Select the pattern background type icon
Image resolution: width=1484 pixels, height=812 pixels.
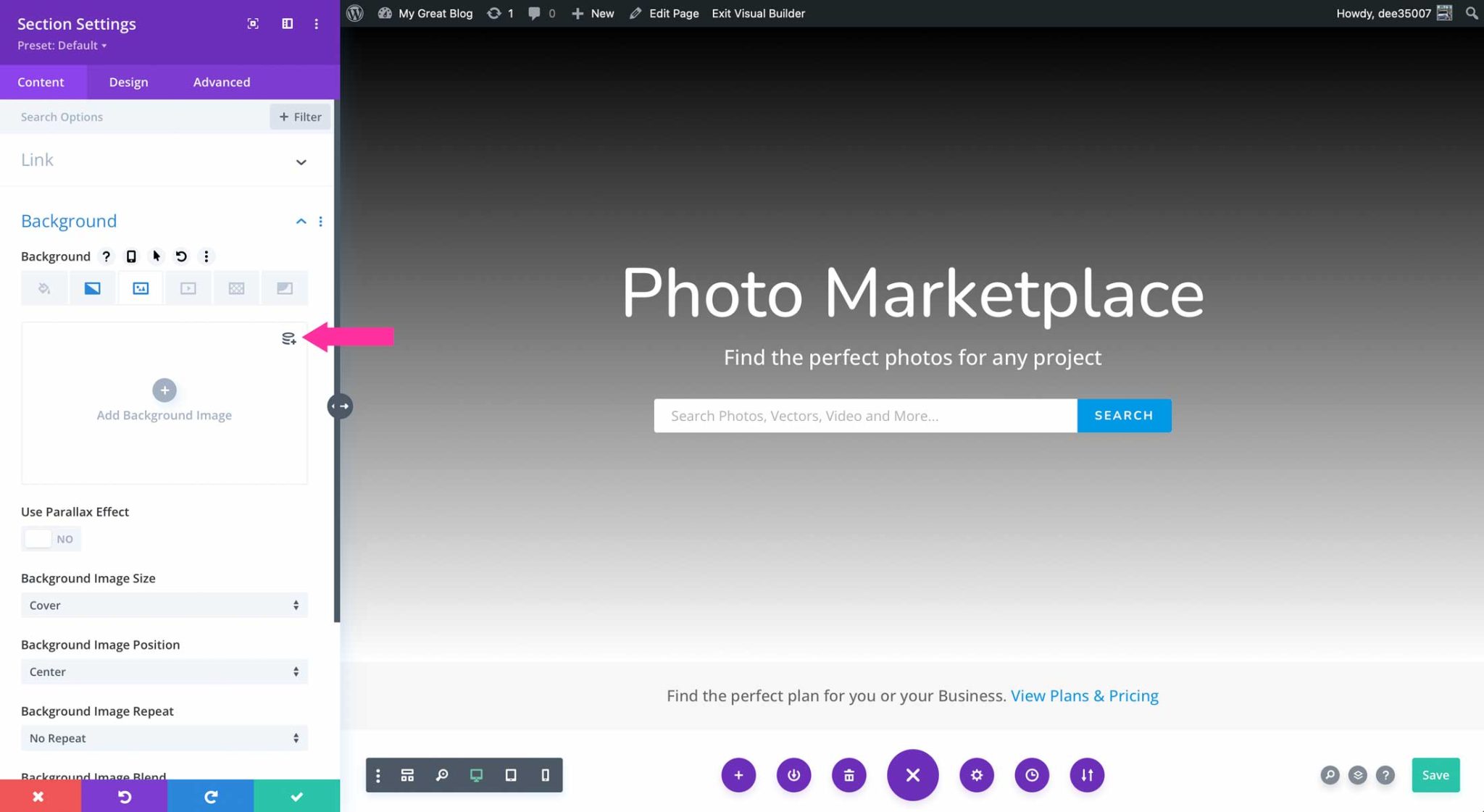[x=235, y=288]
